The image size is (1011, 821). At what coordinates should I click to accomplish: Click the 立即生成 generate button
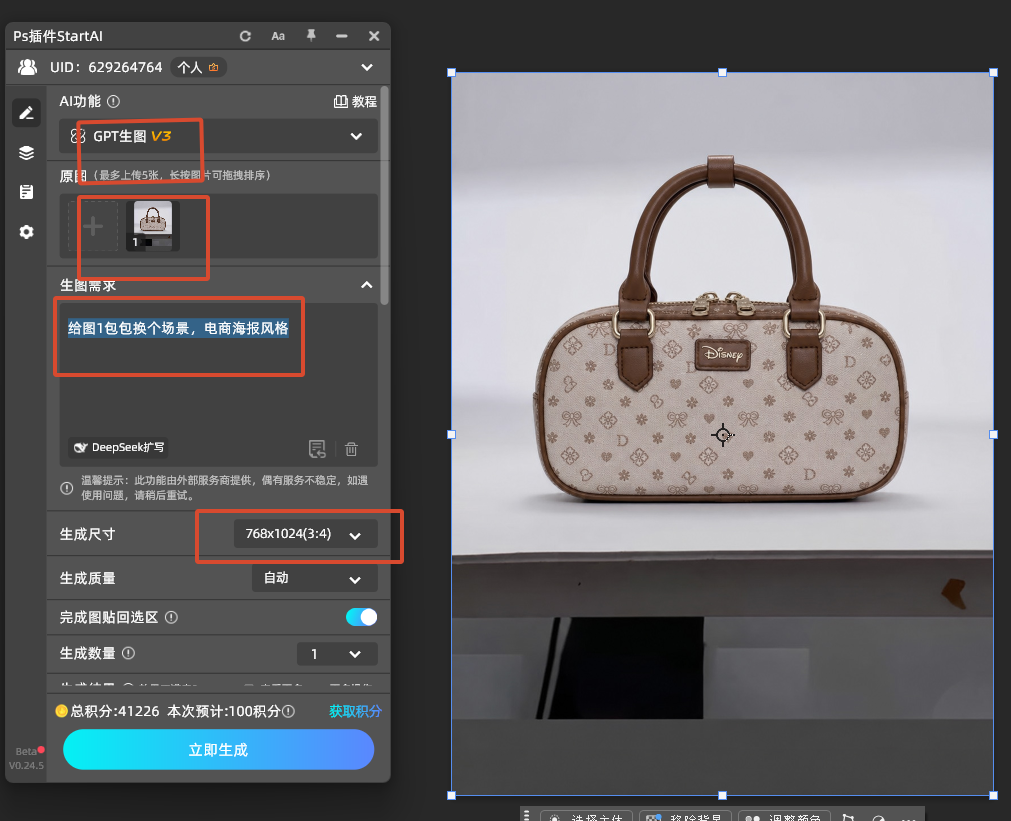pyautogui.click(x=219, y=749)
